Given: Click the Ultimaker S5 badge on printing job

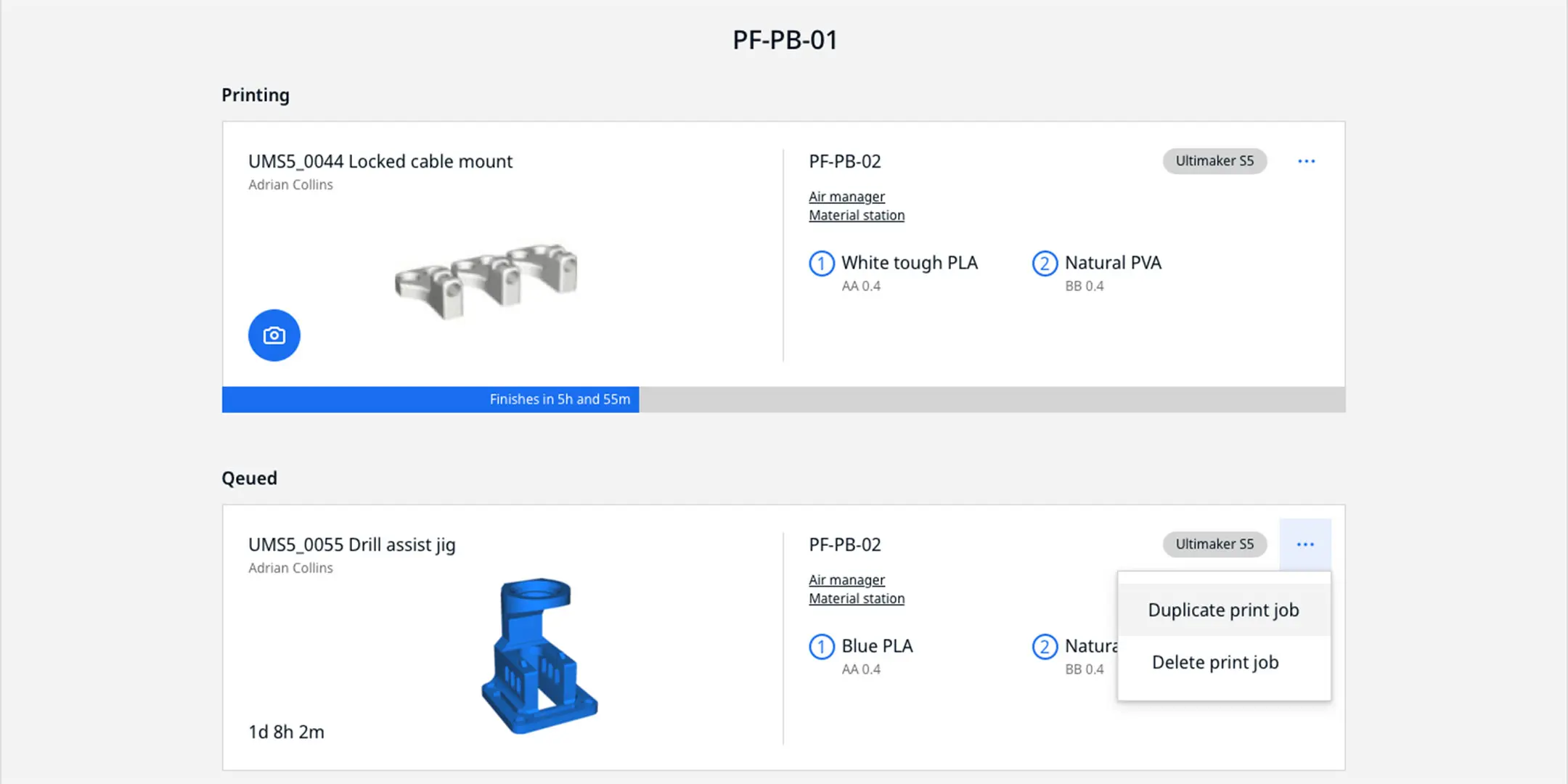Looking at the screenshot, I should [x=1214, y=160].
